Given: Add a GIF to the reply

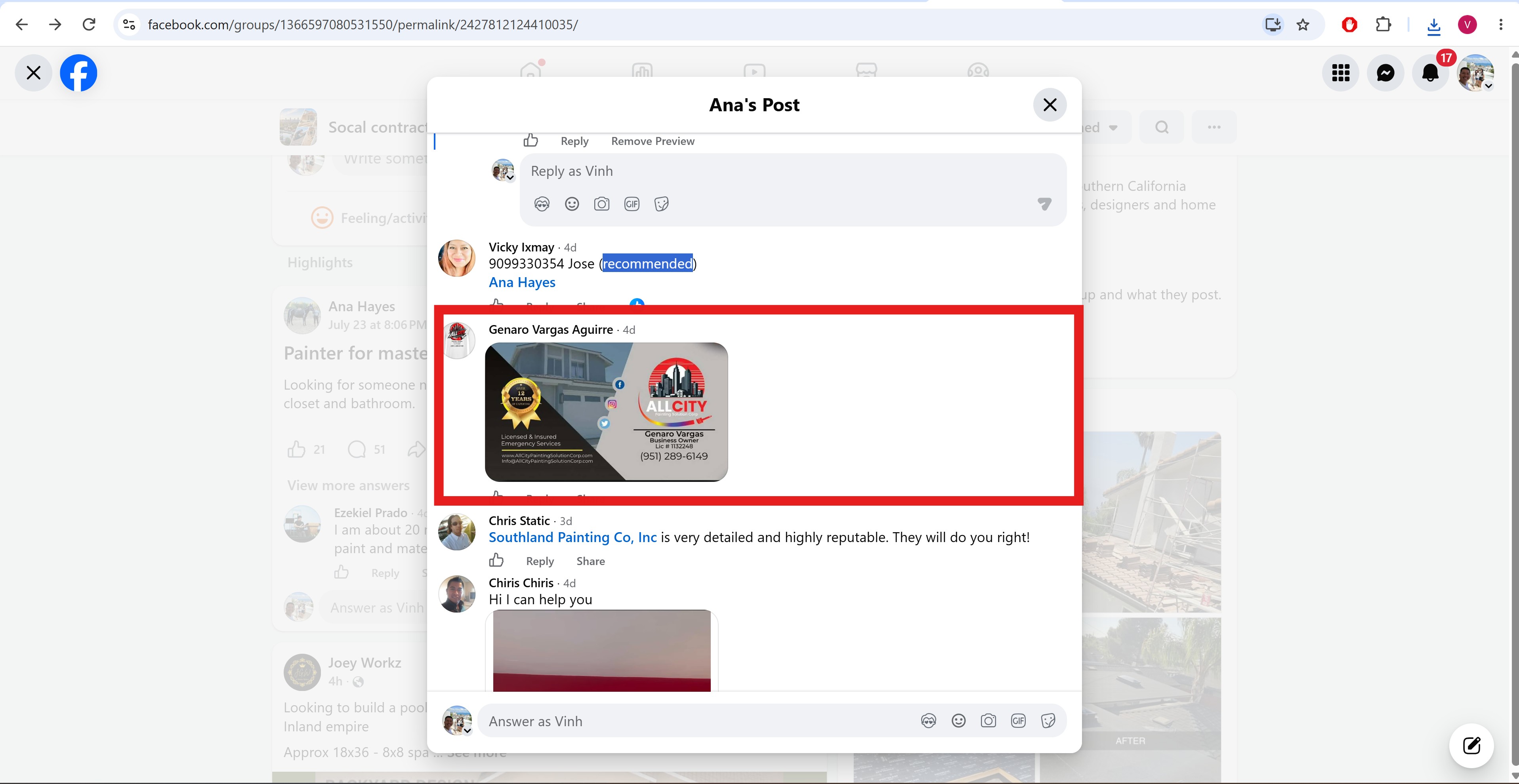Looking at the screenshot, I should [x=632, y=204].
